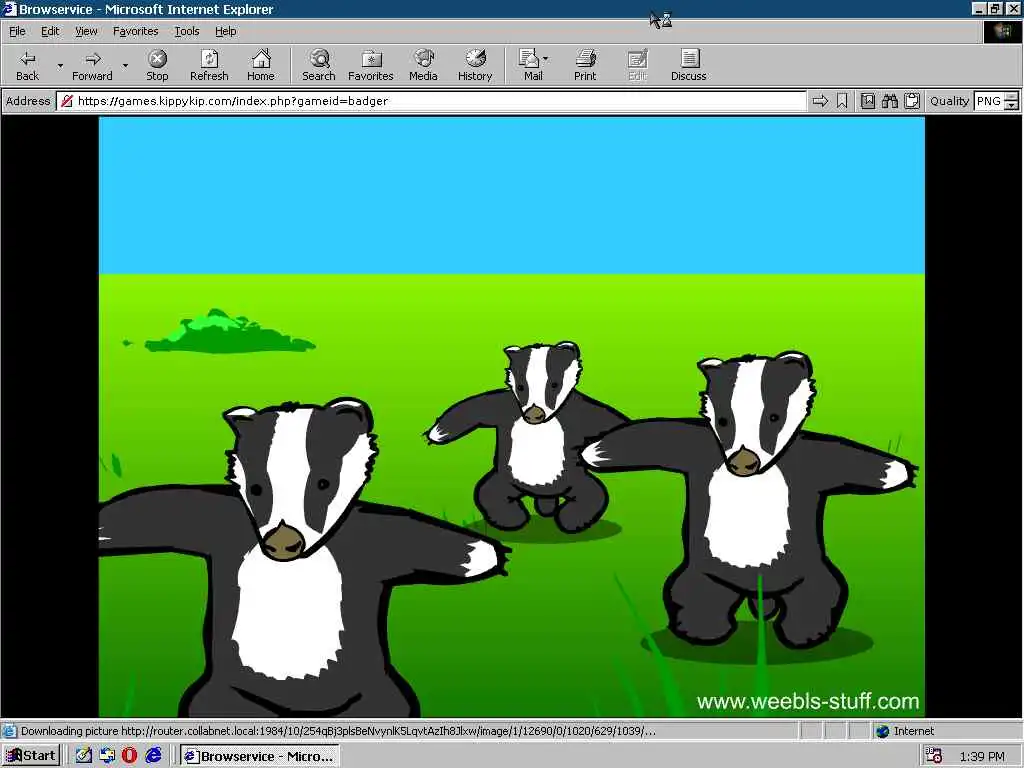Click the Show Desktop quick launch icon
Image resolution: width=1024 pixels, height=768 pixels.
click(107, 756)
